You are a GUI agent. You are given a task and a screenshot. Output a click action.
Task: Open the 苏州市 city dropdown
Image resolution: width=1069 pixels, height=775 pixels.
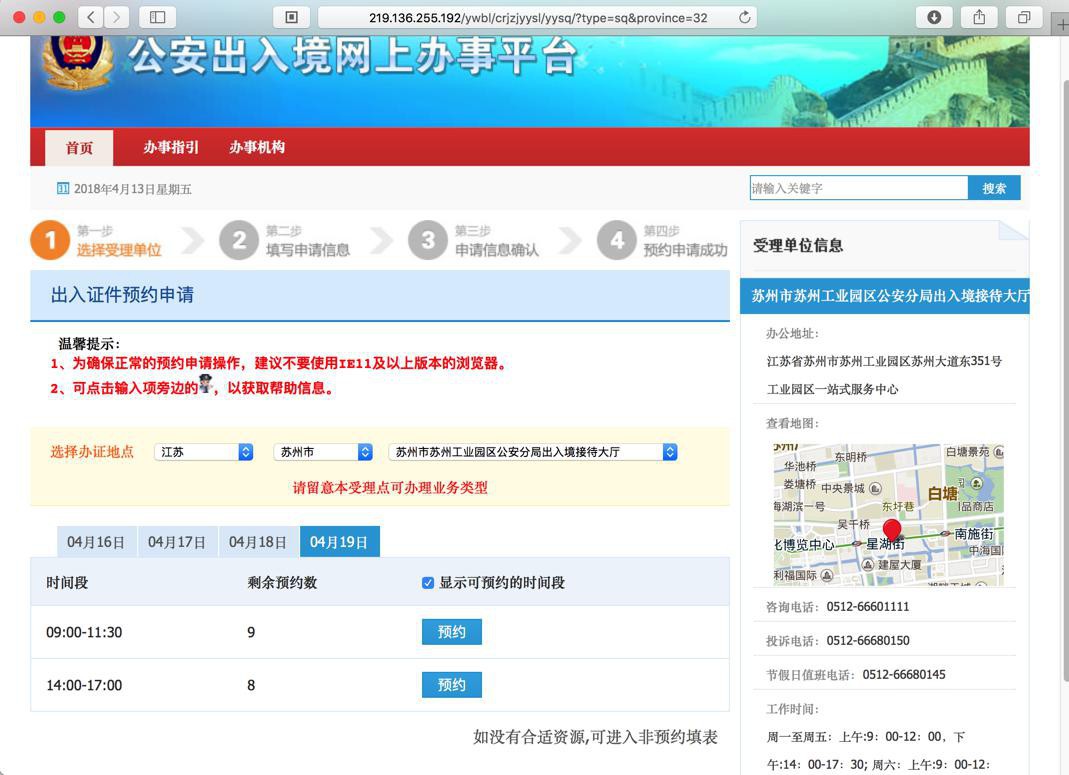click(323, 452)
